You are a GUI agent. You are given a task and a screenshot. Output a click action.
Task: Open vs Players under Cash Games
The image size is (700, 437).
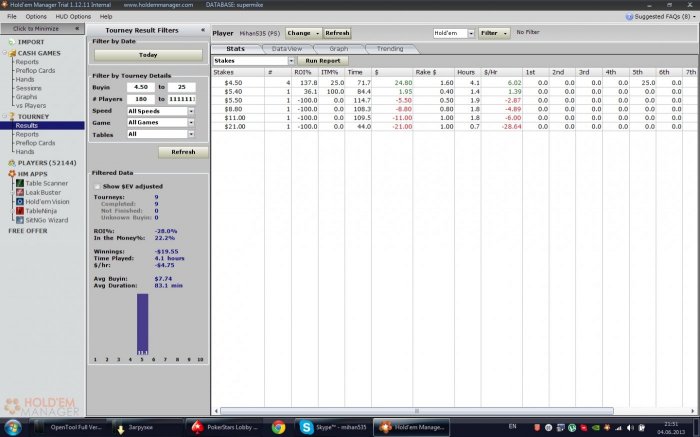coord(31,106)
